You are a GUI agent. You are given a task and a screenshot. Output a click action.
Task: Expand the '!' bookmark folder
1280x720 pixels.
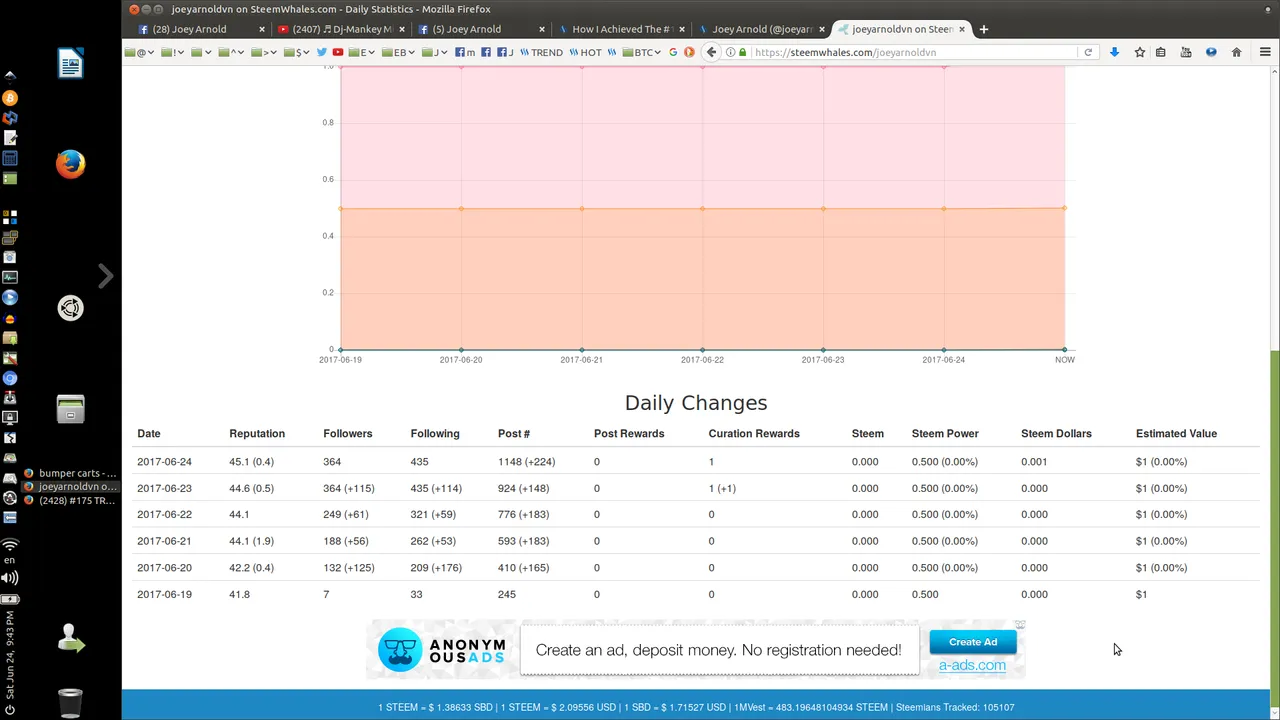pos(171,52)
